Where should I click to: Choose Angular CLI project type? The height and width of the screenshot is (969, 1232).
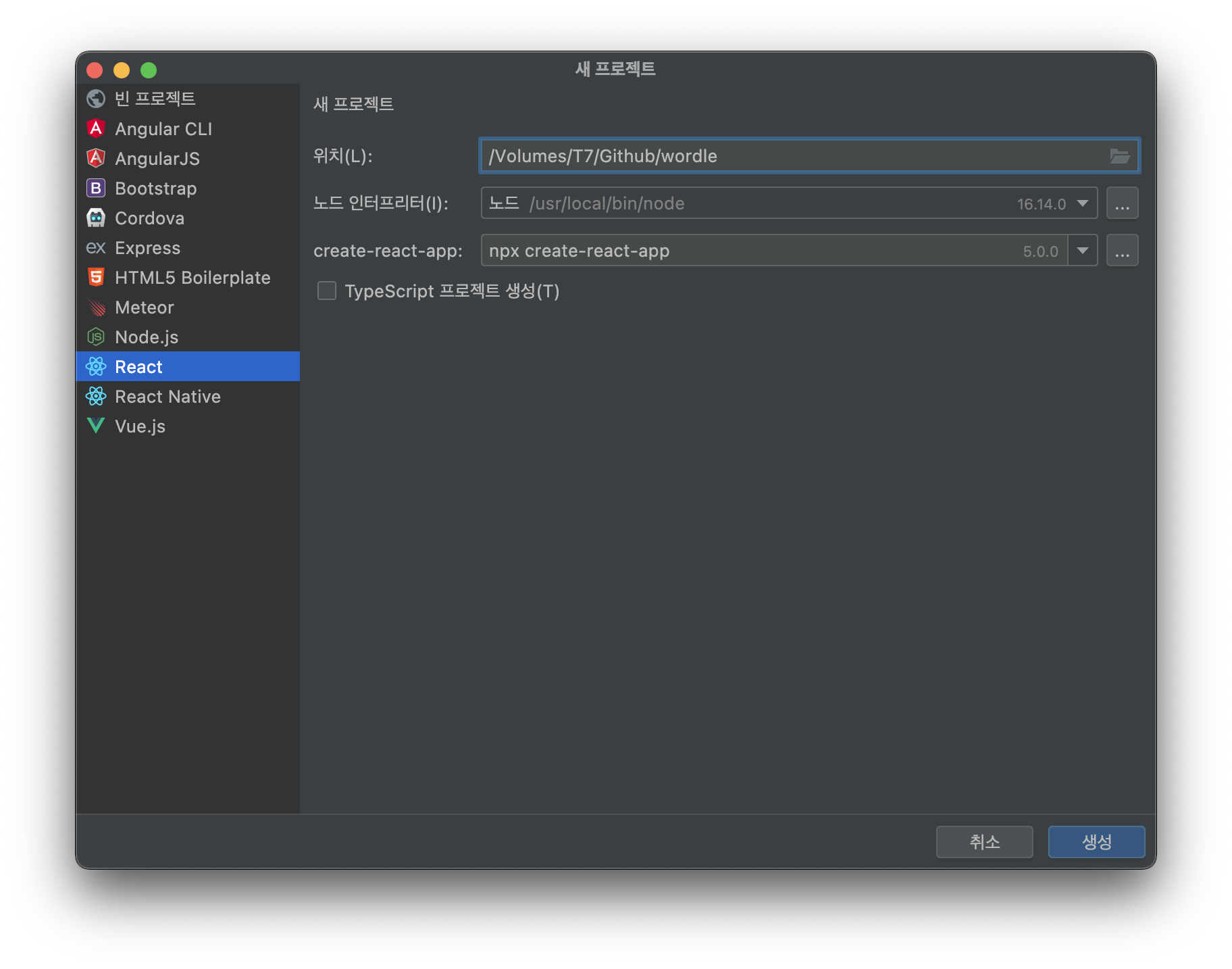pos(188,128)
